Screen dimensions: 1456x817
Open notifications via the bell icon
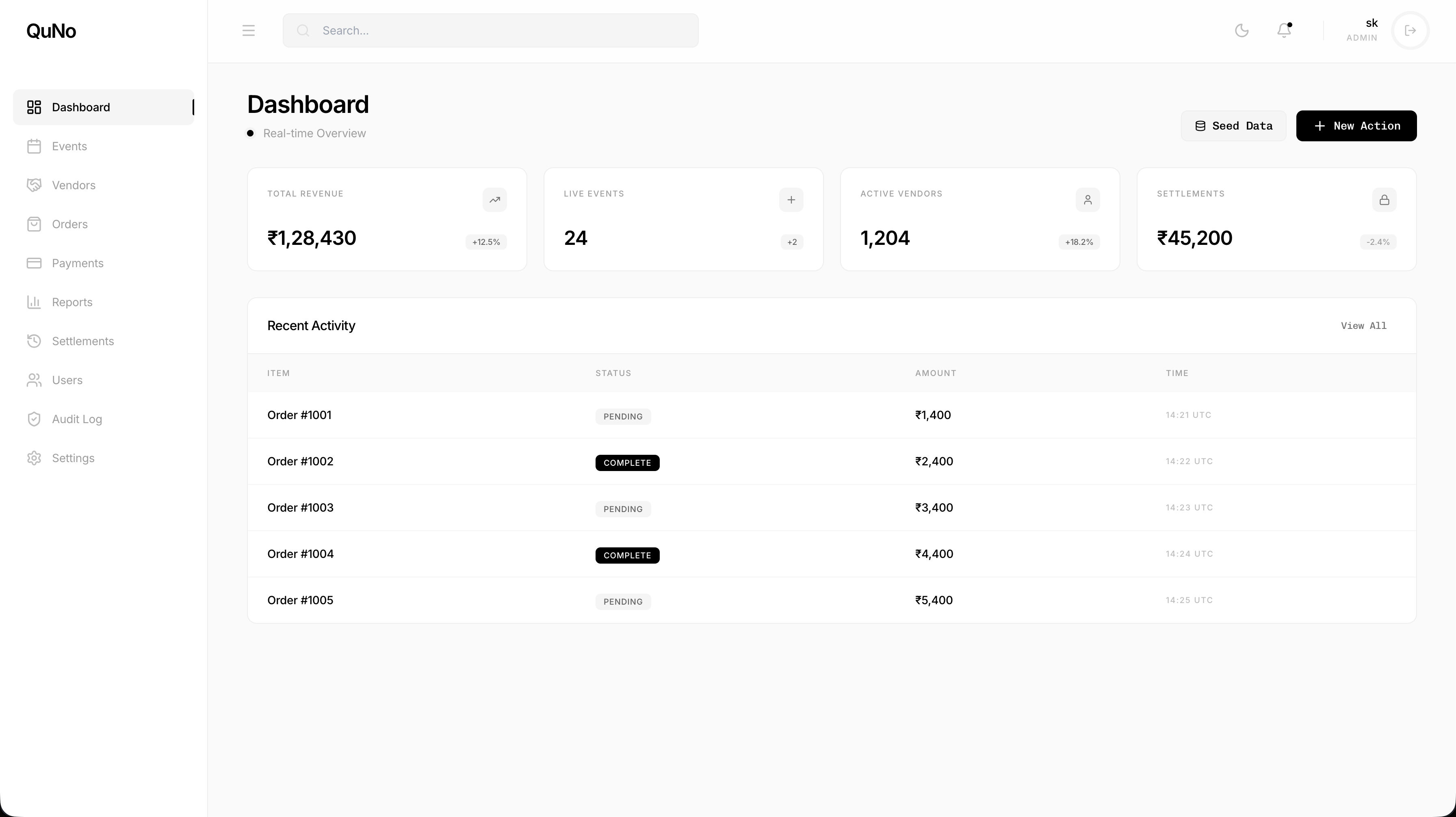pos(1284,30)
